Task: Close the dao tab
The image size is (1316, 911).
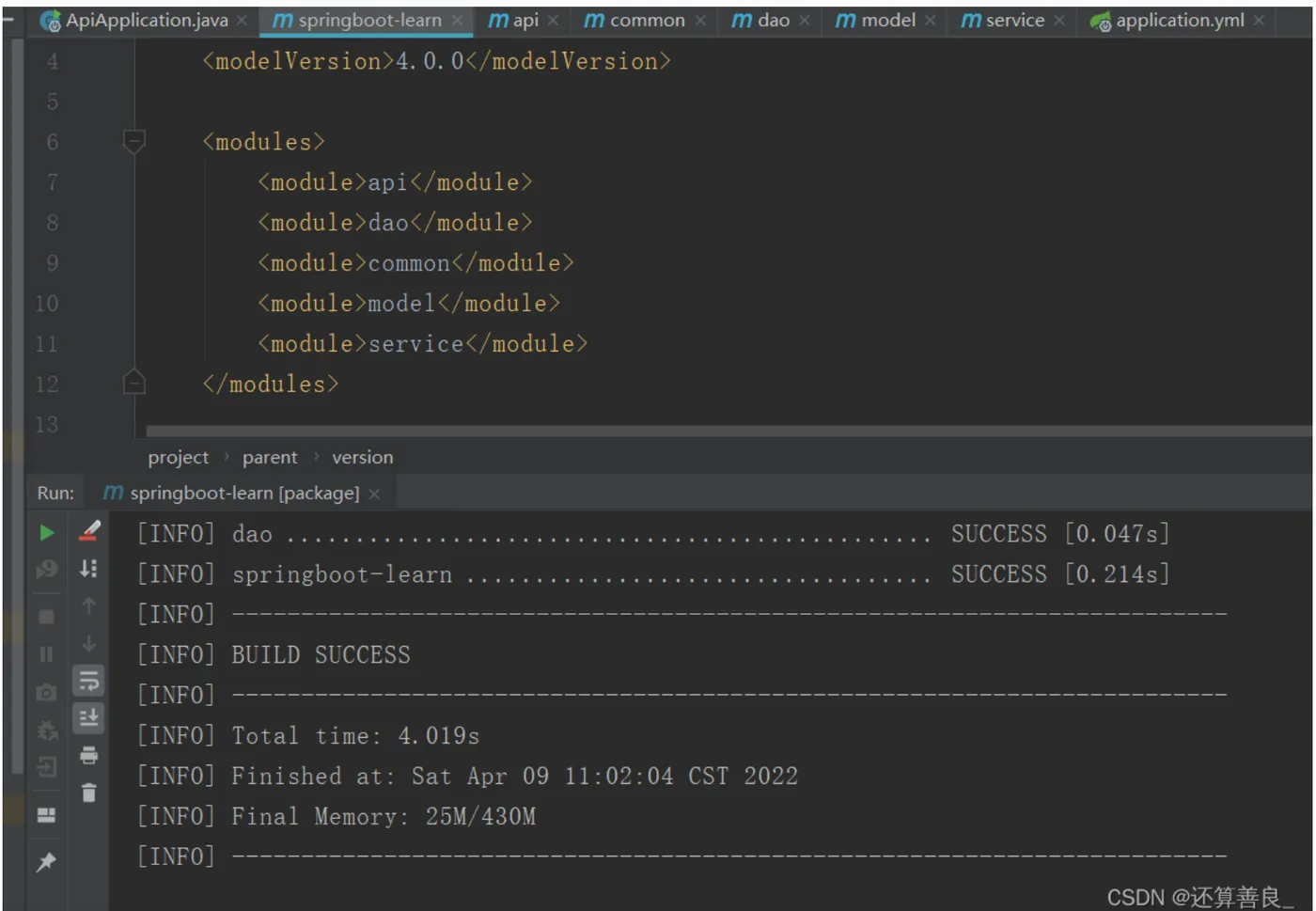Action: coord(805,21)
